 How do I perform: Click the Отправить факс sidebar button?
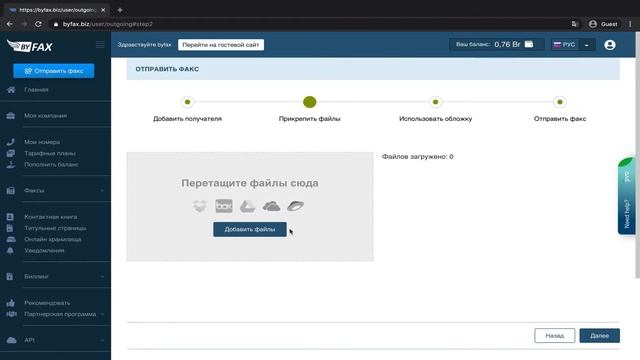pyautogui.click(x=53, y=71)
